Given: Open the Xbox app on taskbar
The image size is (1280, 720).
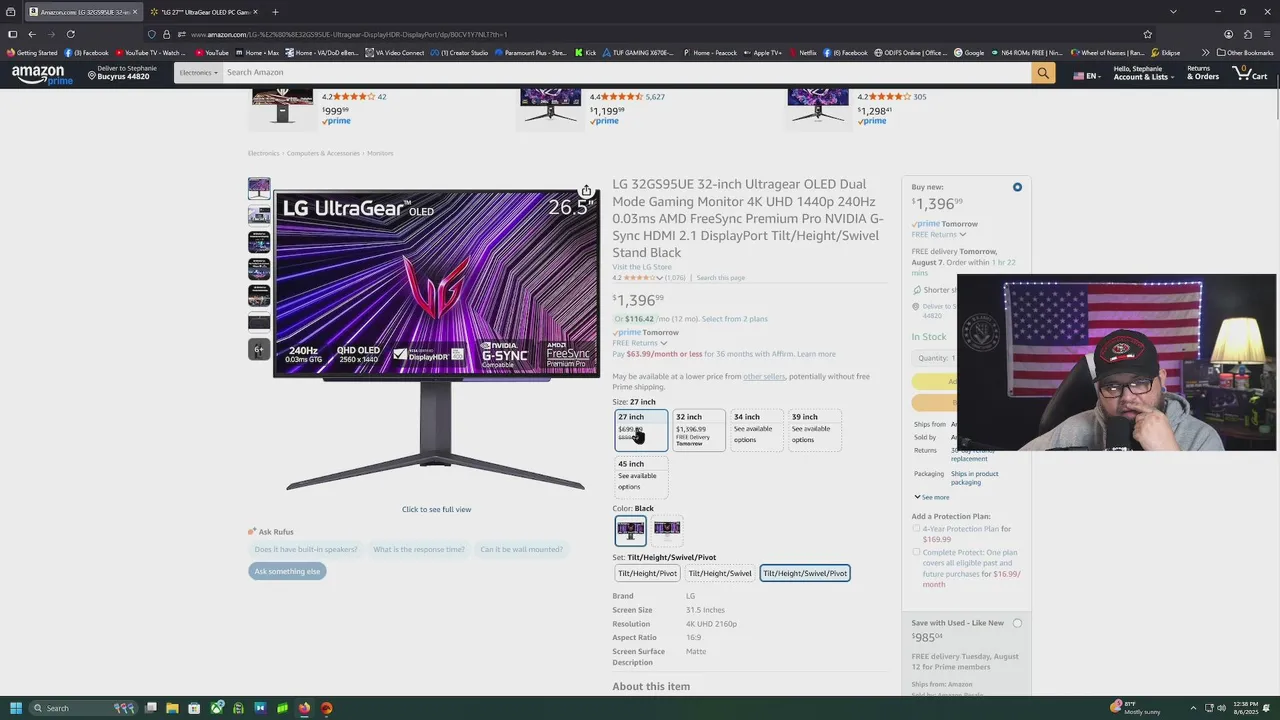Looking at the screenshot, I should [216, 708].
